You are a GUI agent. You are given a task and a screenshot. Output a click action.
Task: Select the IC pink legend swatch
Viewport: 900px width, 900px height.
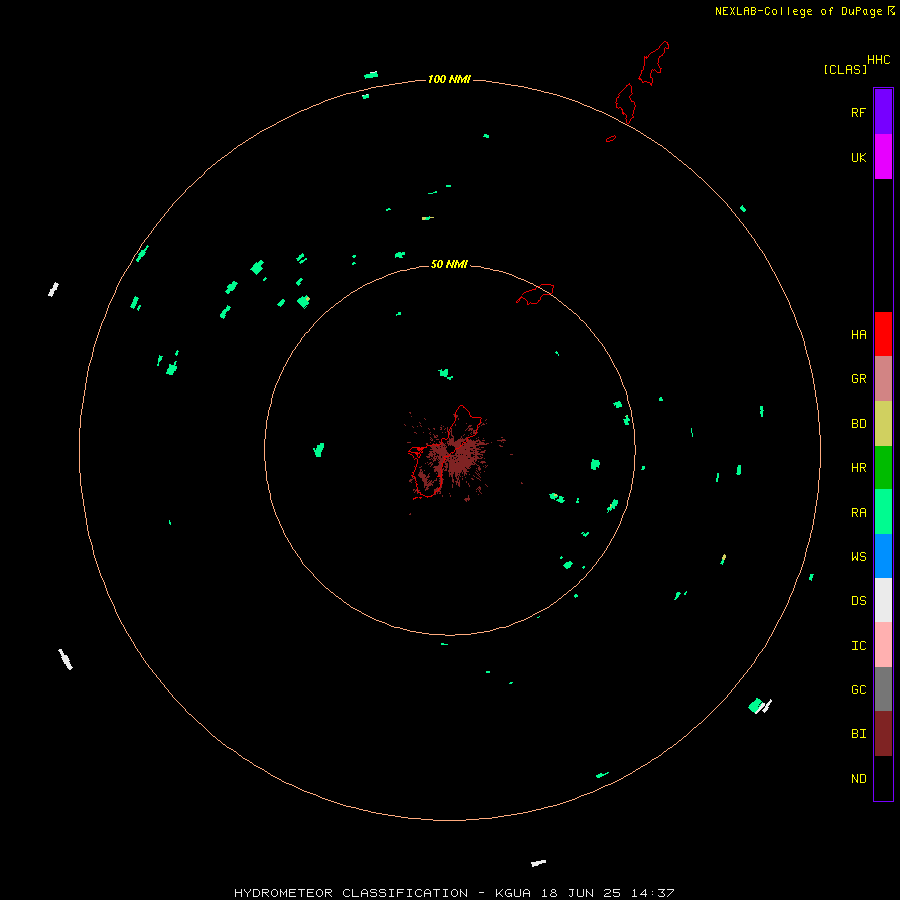(x=883, y=645)
